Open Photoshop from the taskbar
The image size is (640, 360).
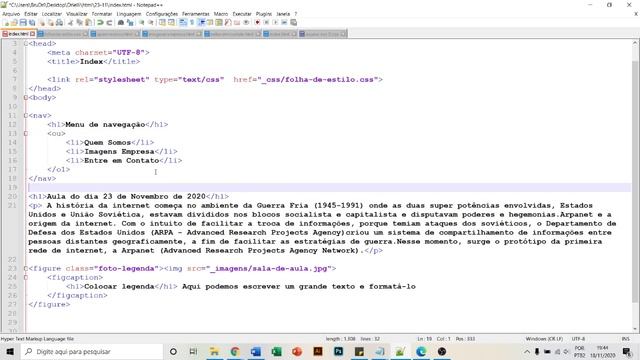click(338, 351)
